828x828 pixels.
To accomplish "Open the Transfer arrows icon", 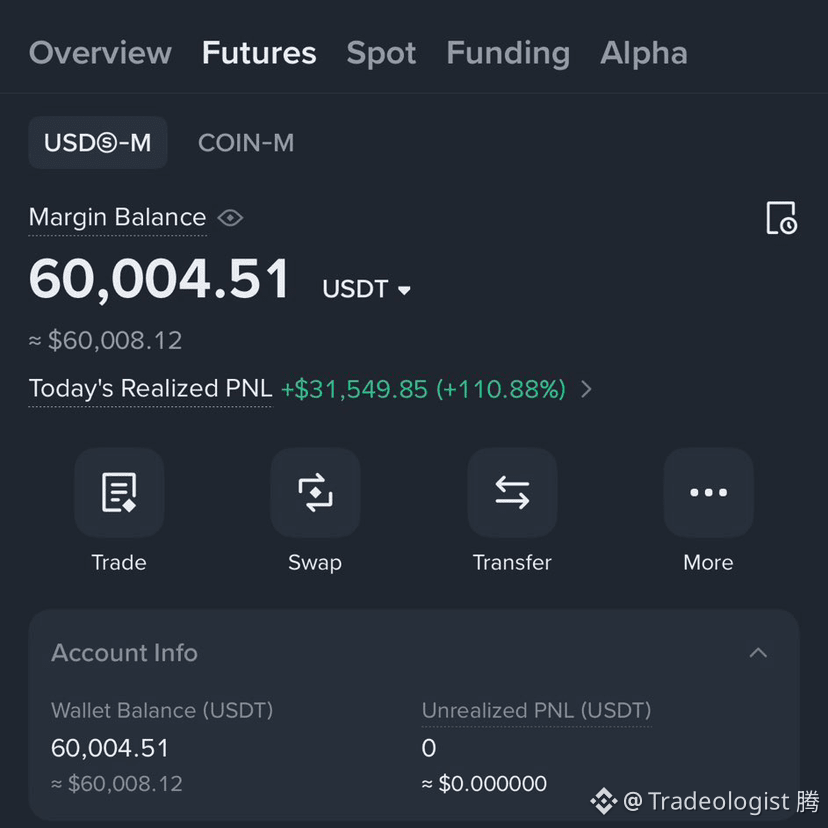I will tap(512, 492).
